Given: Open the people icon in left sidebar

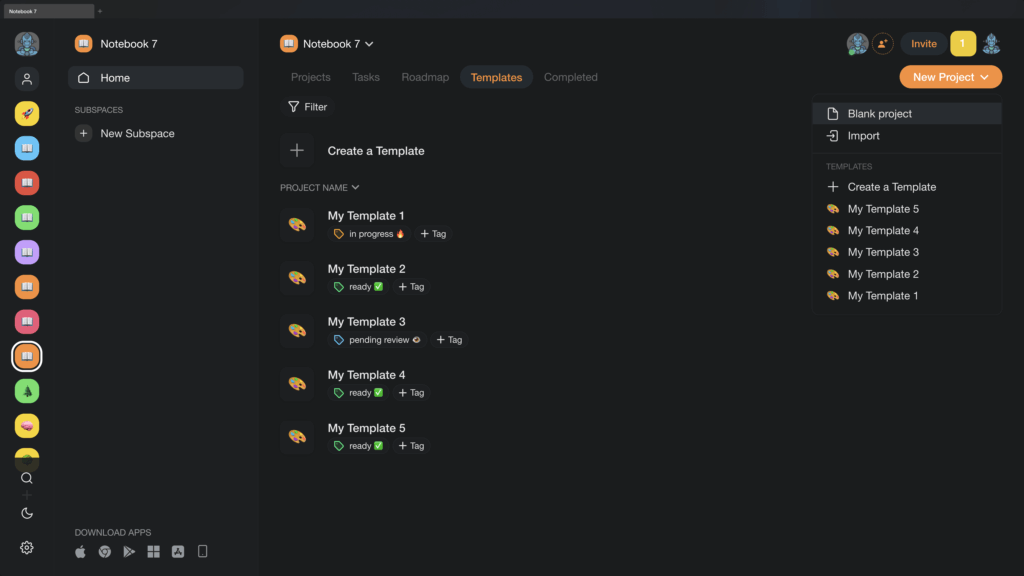Looking at the screenshot, I should tap(27, 79).
